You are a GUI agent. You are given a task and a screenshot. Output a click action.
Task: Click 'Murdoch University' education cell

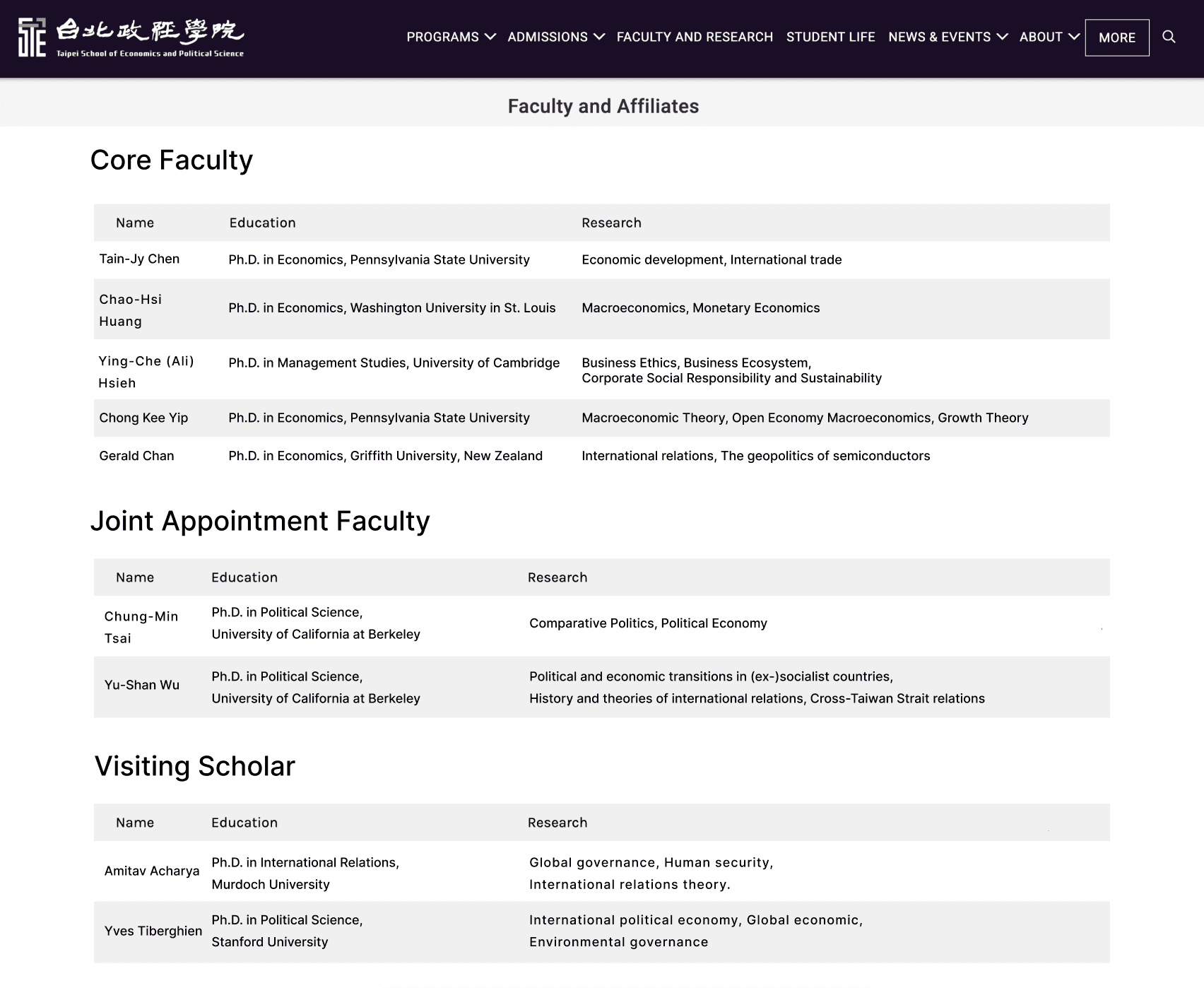point(305,874)
